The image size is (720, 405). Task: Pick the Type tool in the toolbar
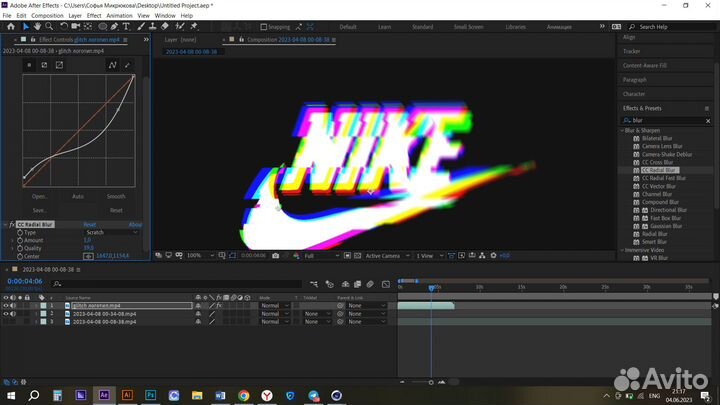[127, 27]
